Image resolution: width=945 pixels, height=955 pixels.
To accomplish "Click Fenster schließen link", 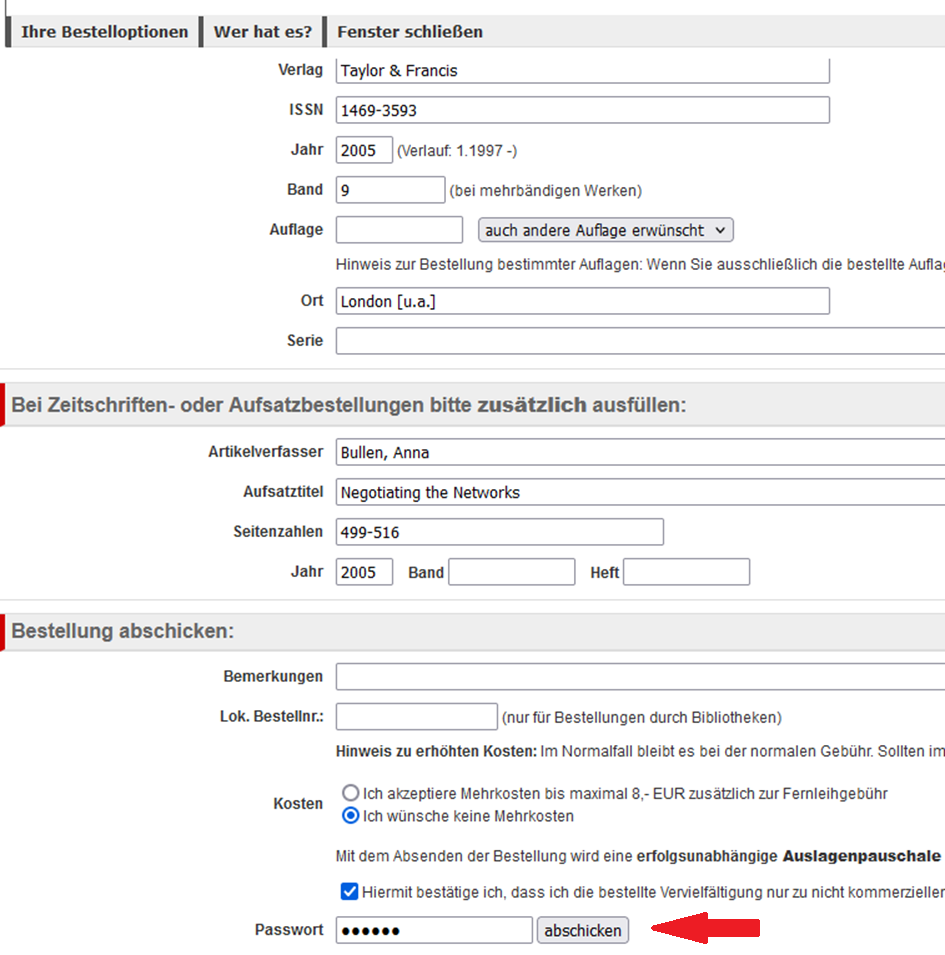I will pos(409,32).
